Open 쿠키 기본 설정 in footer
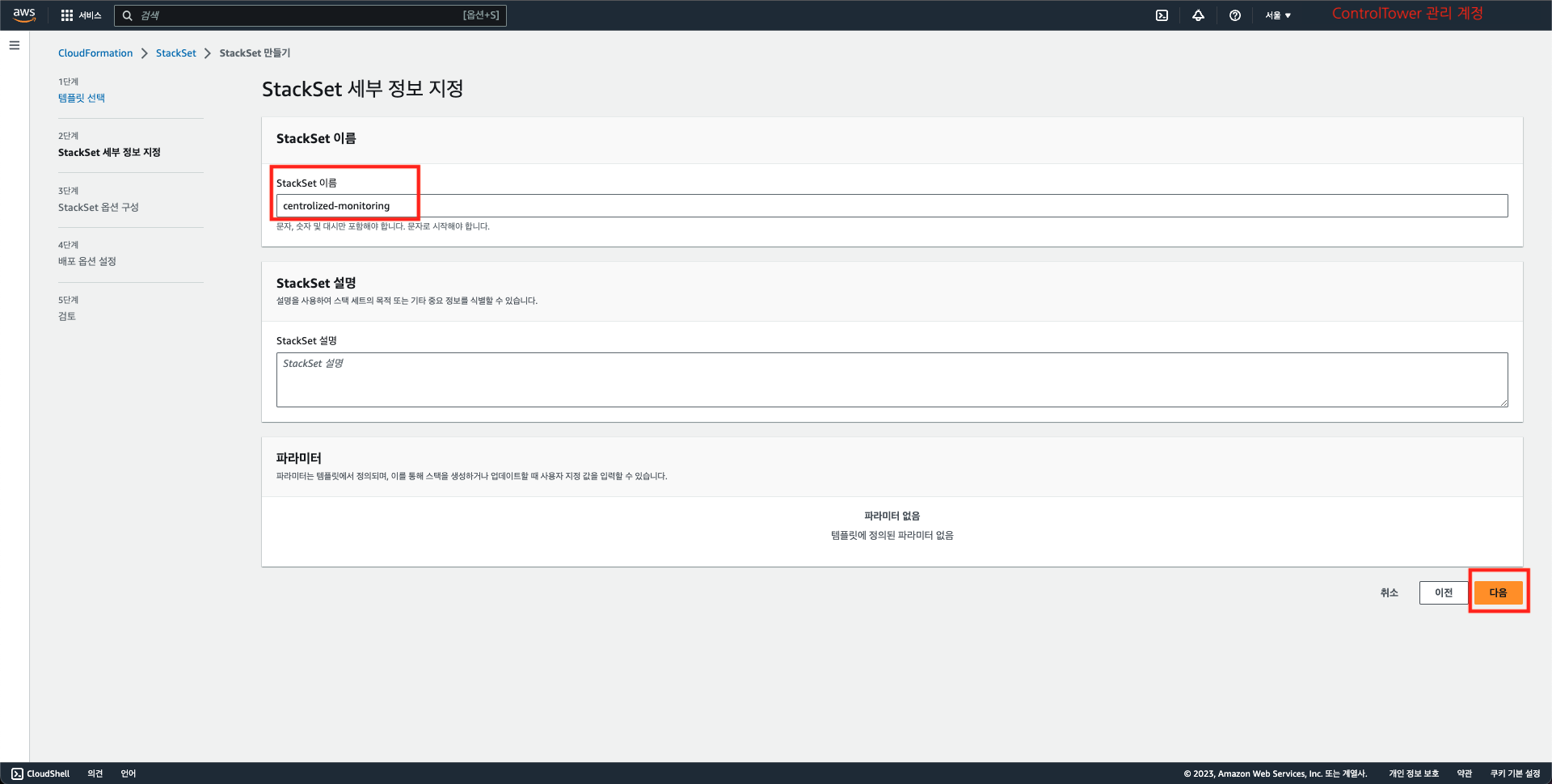Viewport: 1552px width, 784px height. 1515,773
